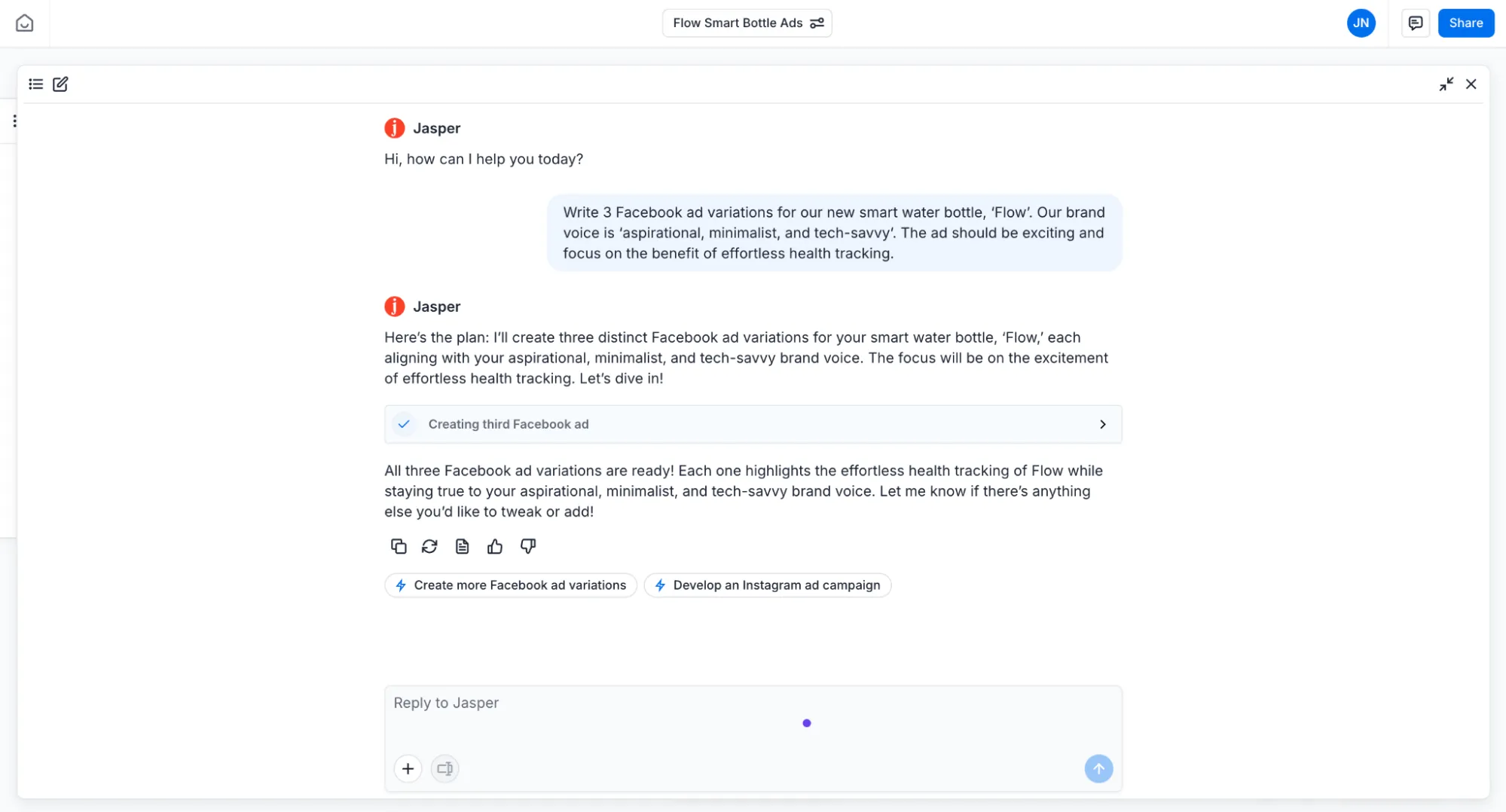The image size is (1506, 812).
Task: Give thumbs up to the response
Action: pos(494,546)
